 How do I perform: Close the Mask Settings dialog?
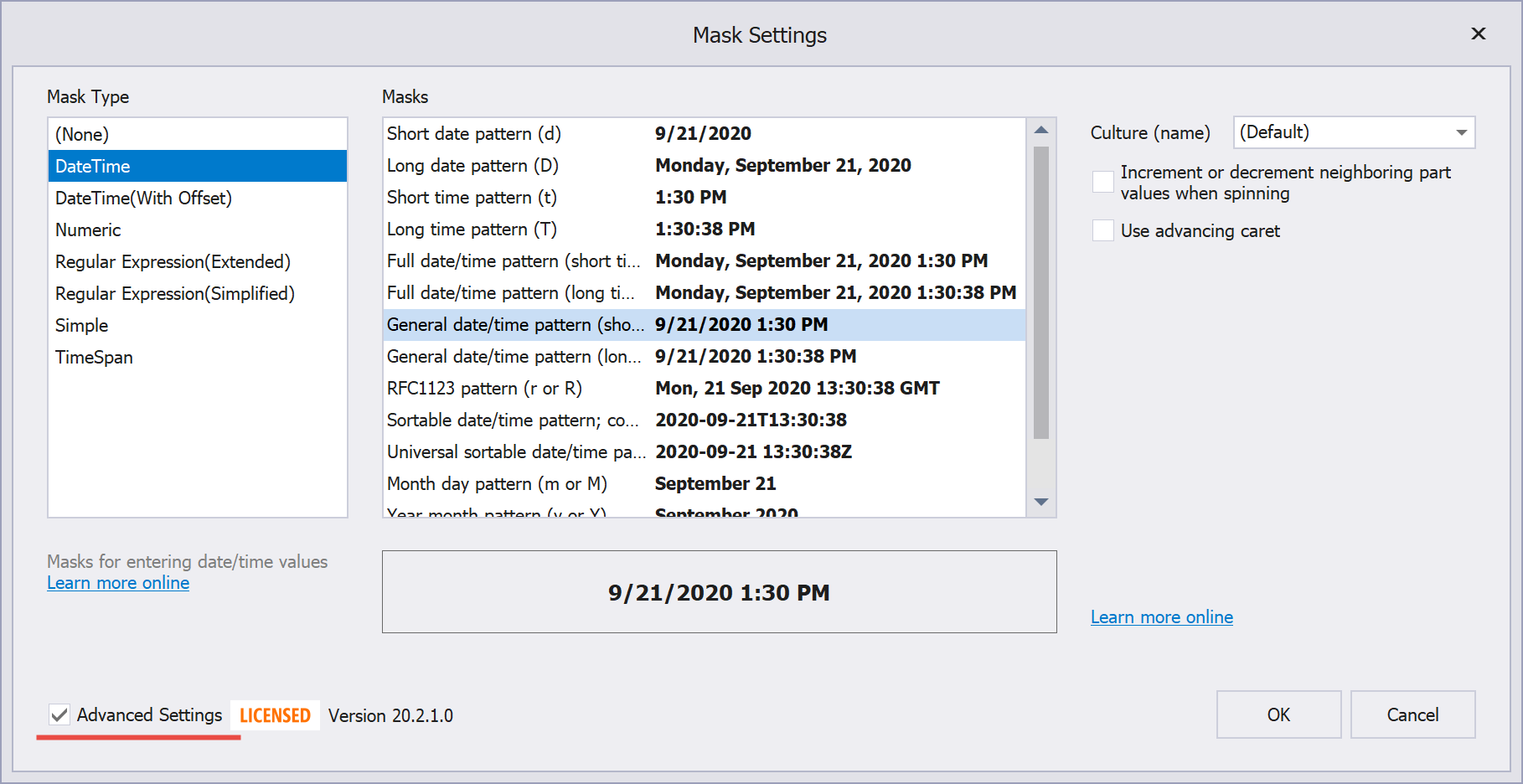click(1479, 34)
